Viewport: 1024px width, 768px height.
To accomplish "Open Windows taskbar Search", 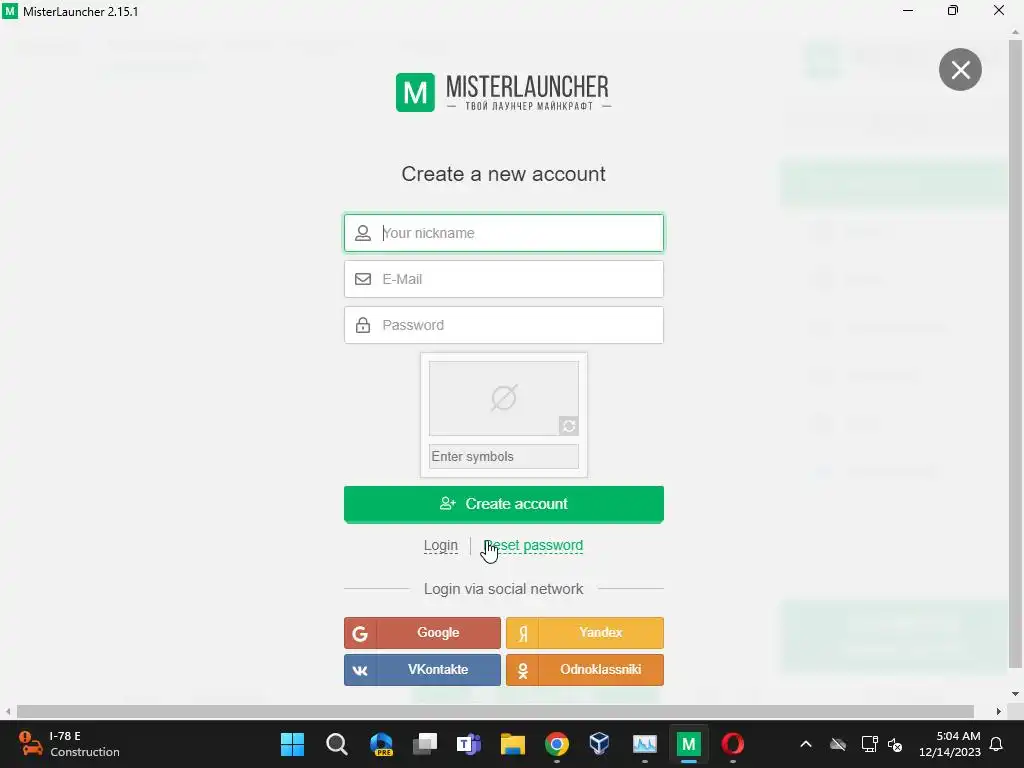I will pos(336,744).
